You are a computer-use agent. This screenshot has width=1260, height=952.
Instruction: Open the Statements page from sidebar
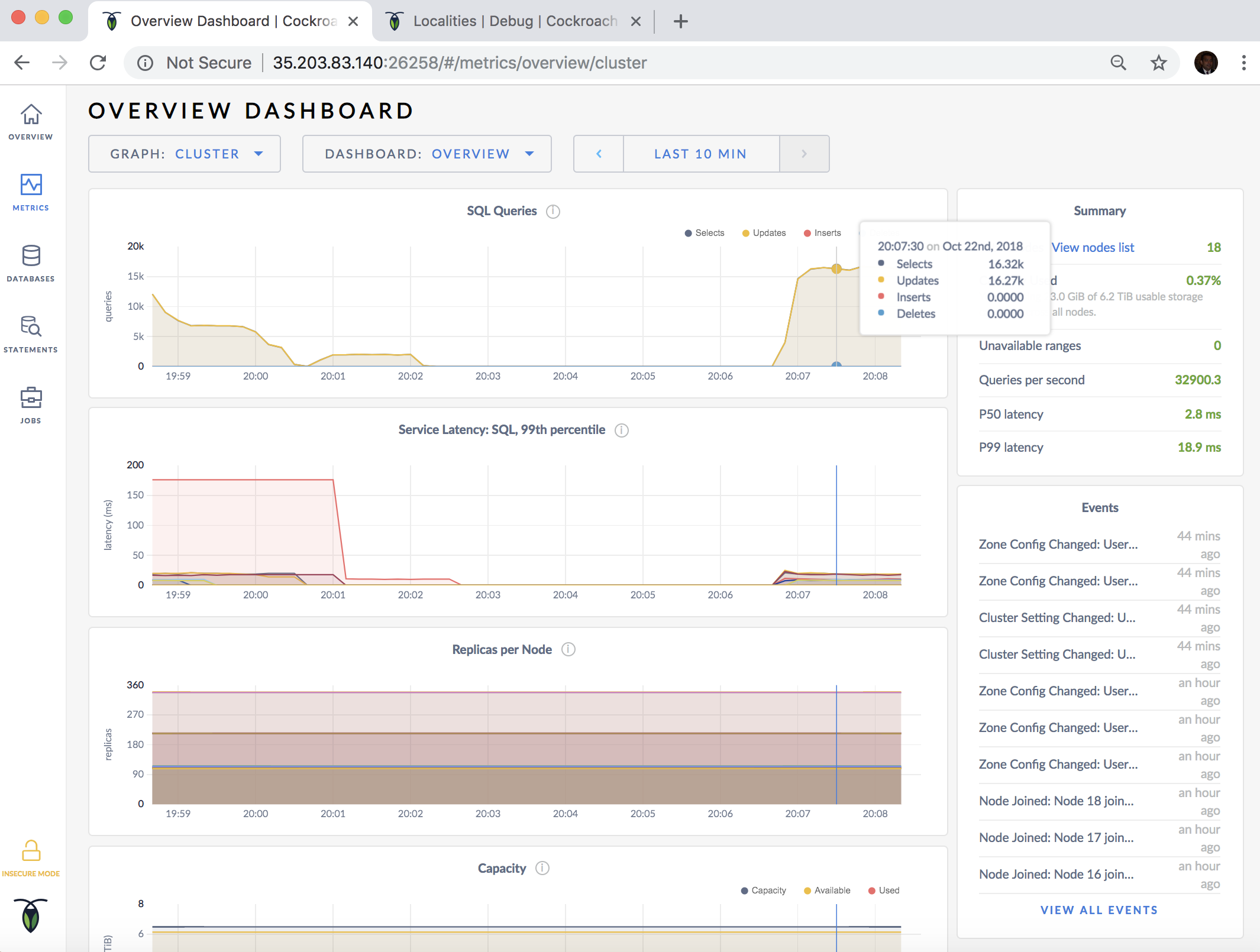pos(31,332)
